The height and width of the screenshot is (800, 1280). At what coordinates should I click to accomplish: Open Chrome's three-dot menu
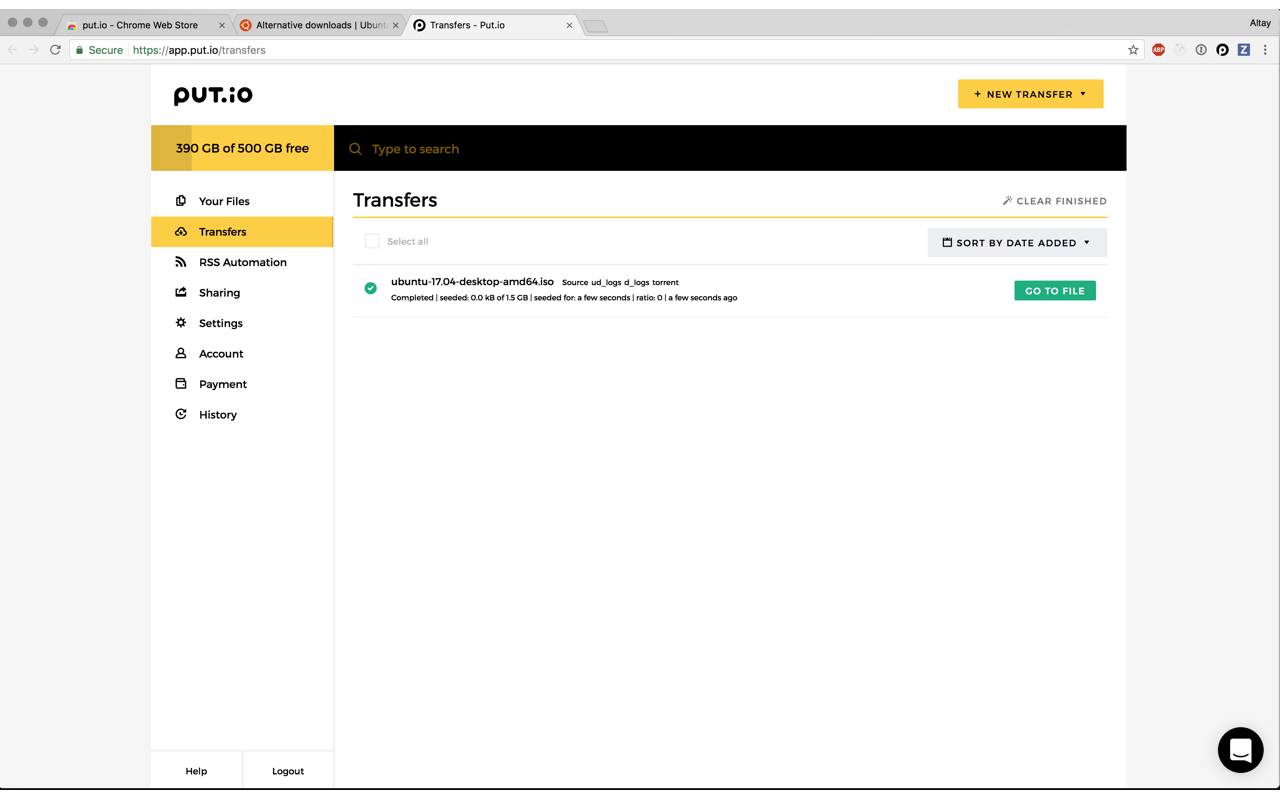pos(1265,50)
